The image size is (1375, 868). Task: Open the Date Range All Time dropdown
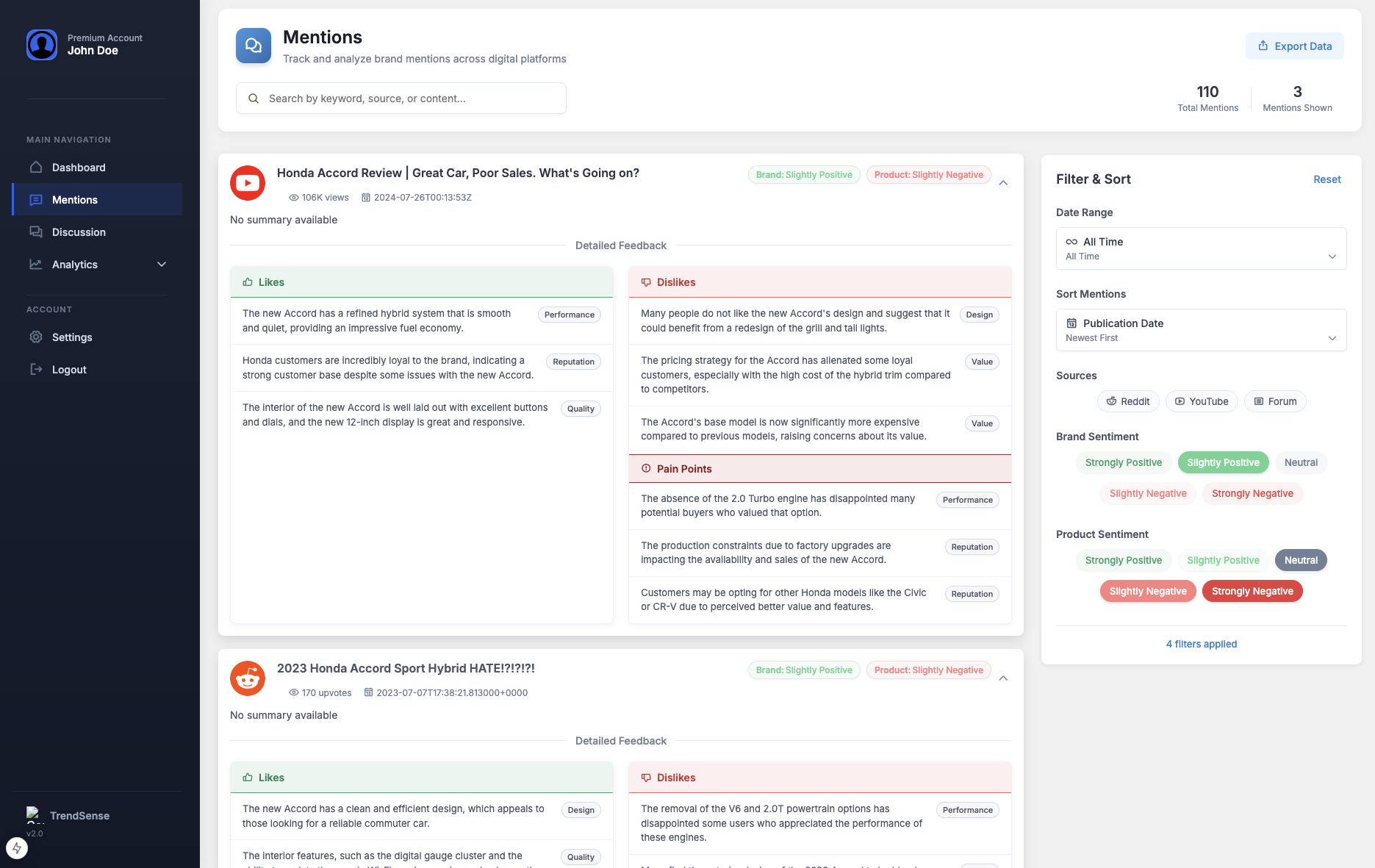tap(1201, 248)
